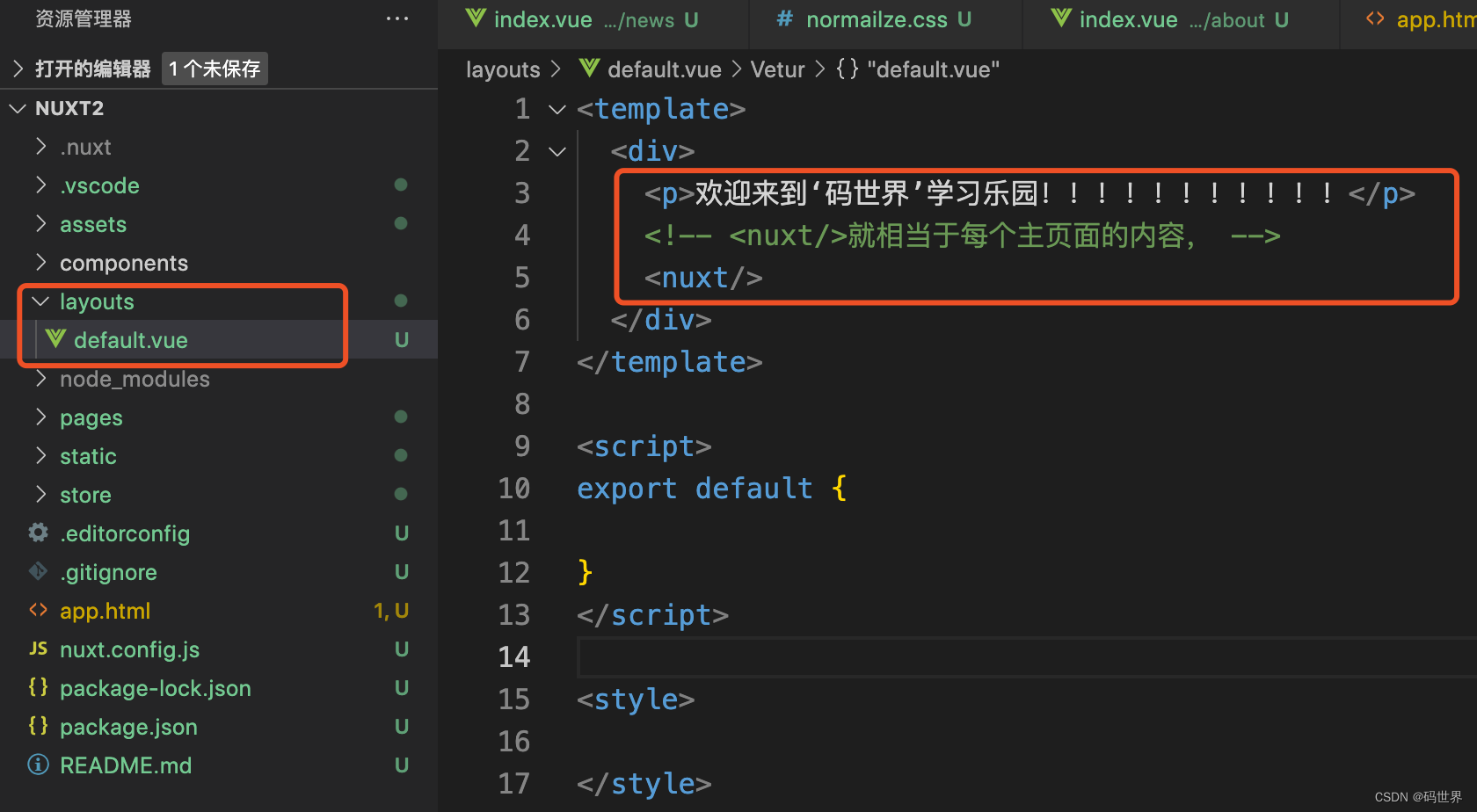This screenshot has height=812, width=1477.
Task: Click the HTML icon on the app.html tab
Action: coord(1375,18)
